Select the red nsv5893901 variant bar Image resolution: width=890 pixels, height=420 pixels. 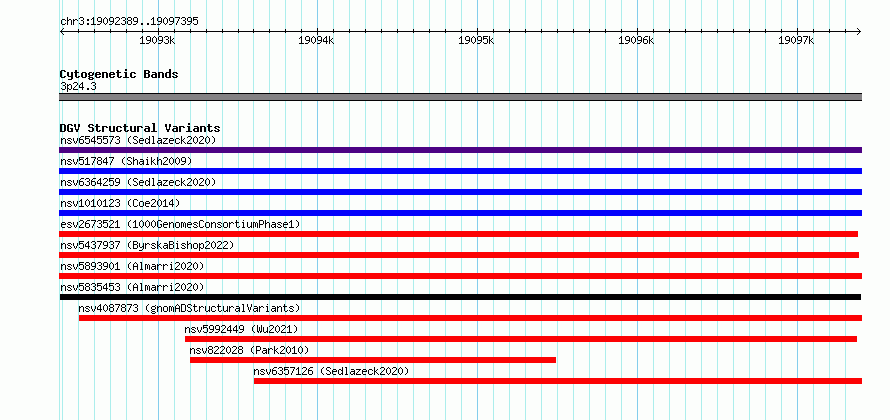460,276
